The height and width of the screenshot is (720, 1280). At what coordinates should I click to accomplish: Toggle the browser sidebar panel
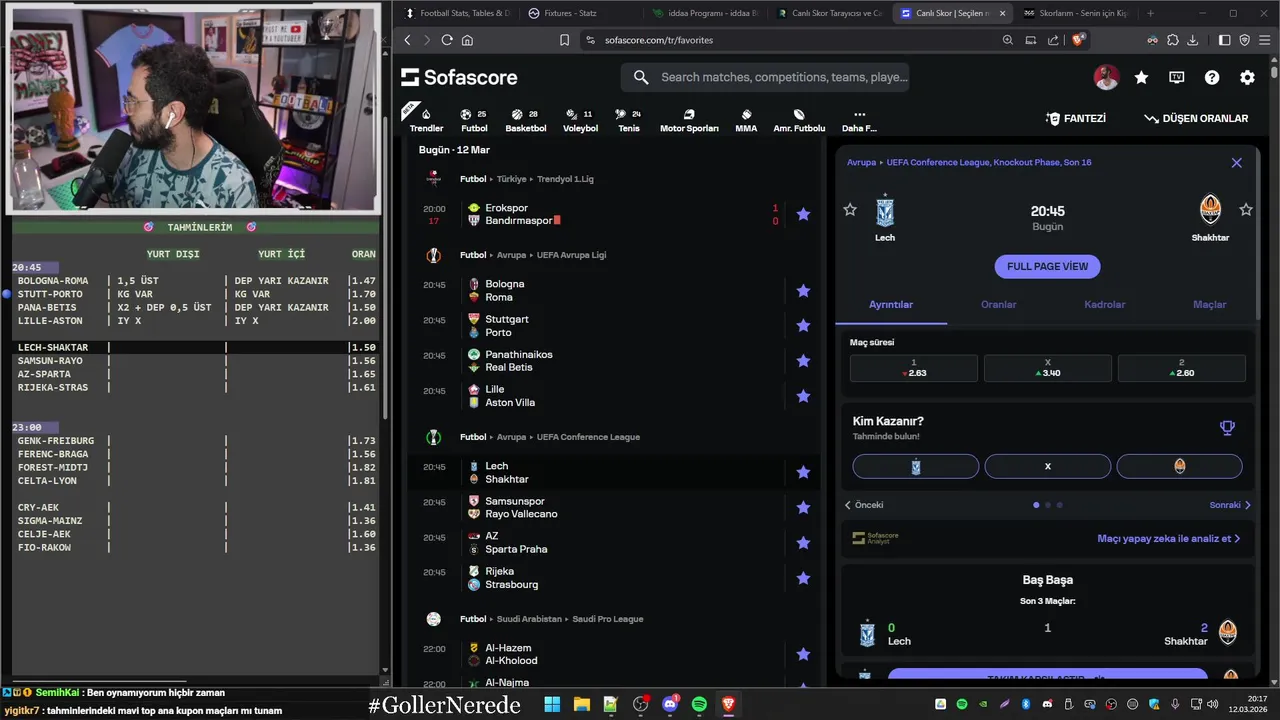coord(1224,40)
